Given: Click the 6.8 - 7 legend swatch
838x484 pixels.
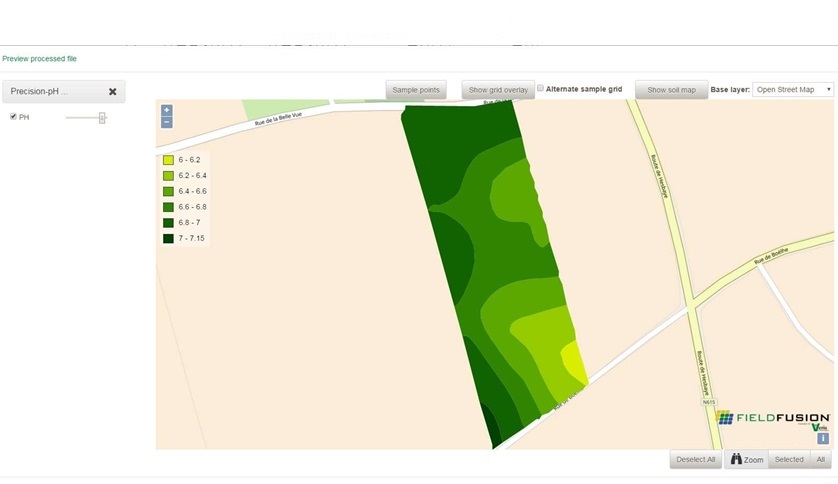Looking at the screenshot, I should coord(168,223).
